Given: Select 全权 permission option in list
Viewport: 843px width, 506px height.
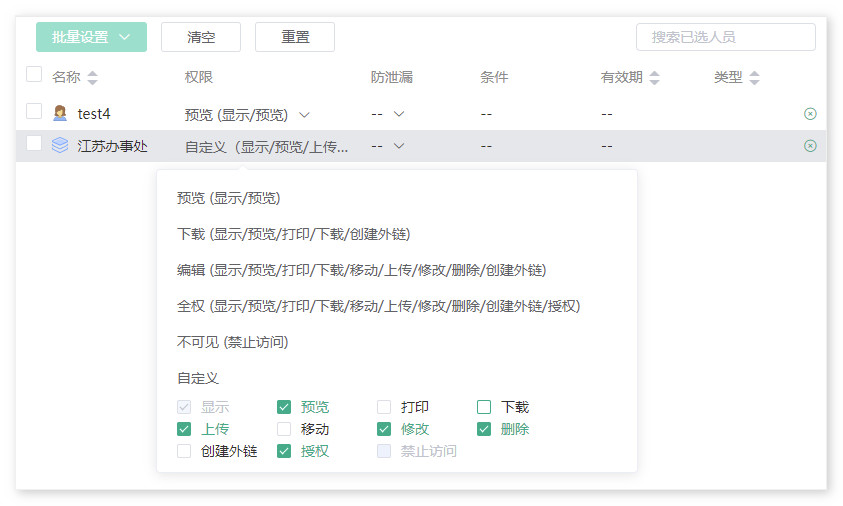Looking at the screenshot, I should (378, 306).
